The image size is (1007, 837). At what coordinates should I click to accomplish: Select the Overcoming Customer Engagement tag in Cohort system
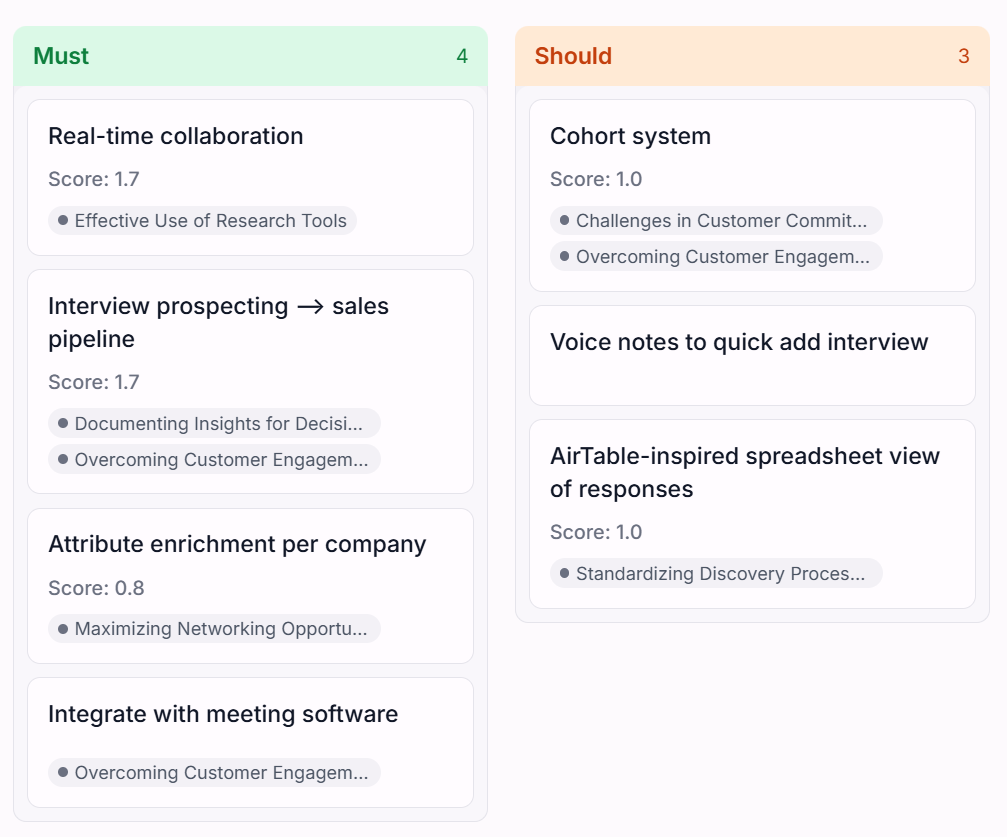point(716,257)
